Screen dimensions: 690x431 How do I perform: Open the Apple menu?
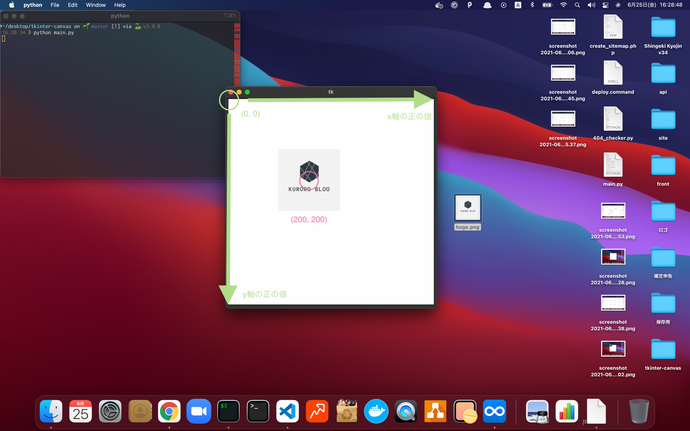pyautogui.click(x=11, y=5)
